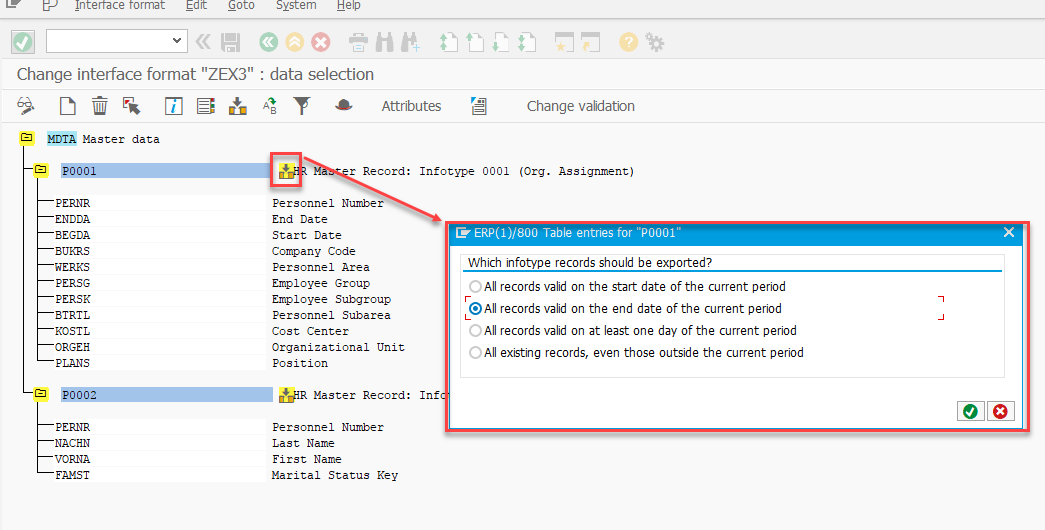Open the Interface format menu

pyautogui.click(x=120, y=5)
